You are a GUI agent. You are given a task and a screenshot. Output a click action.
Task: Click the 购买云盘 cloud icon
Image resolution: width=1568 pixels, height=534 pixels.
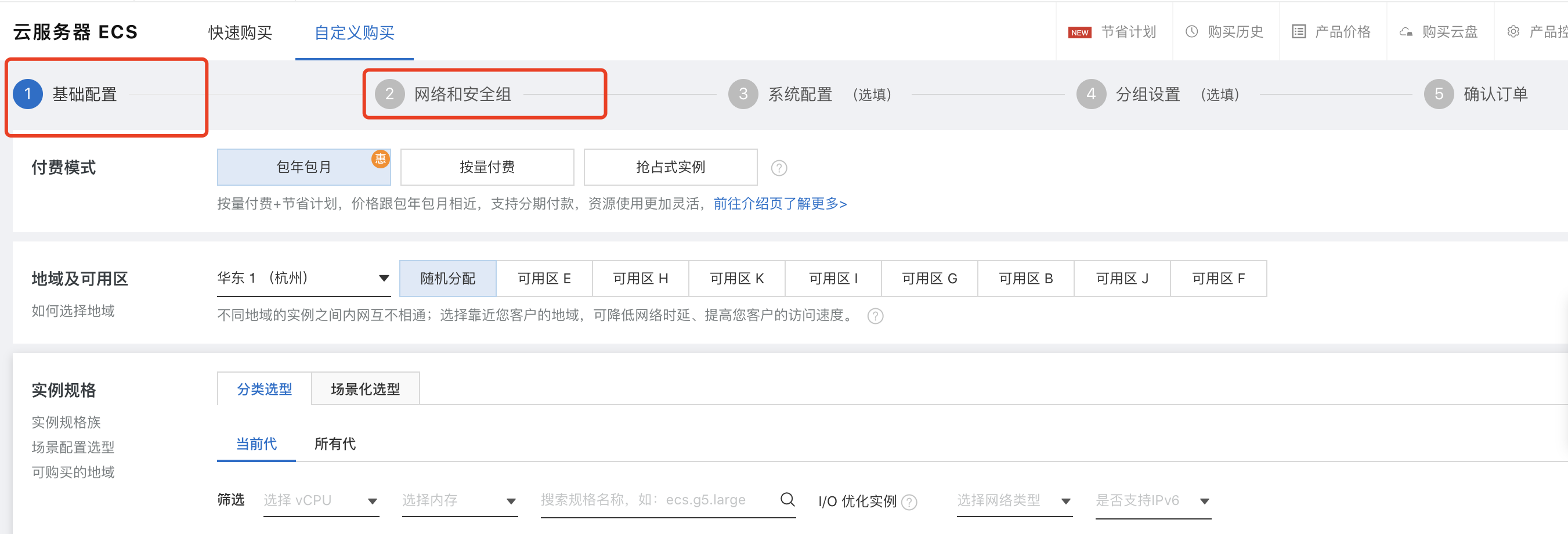[1406, 32]
